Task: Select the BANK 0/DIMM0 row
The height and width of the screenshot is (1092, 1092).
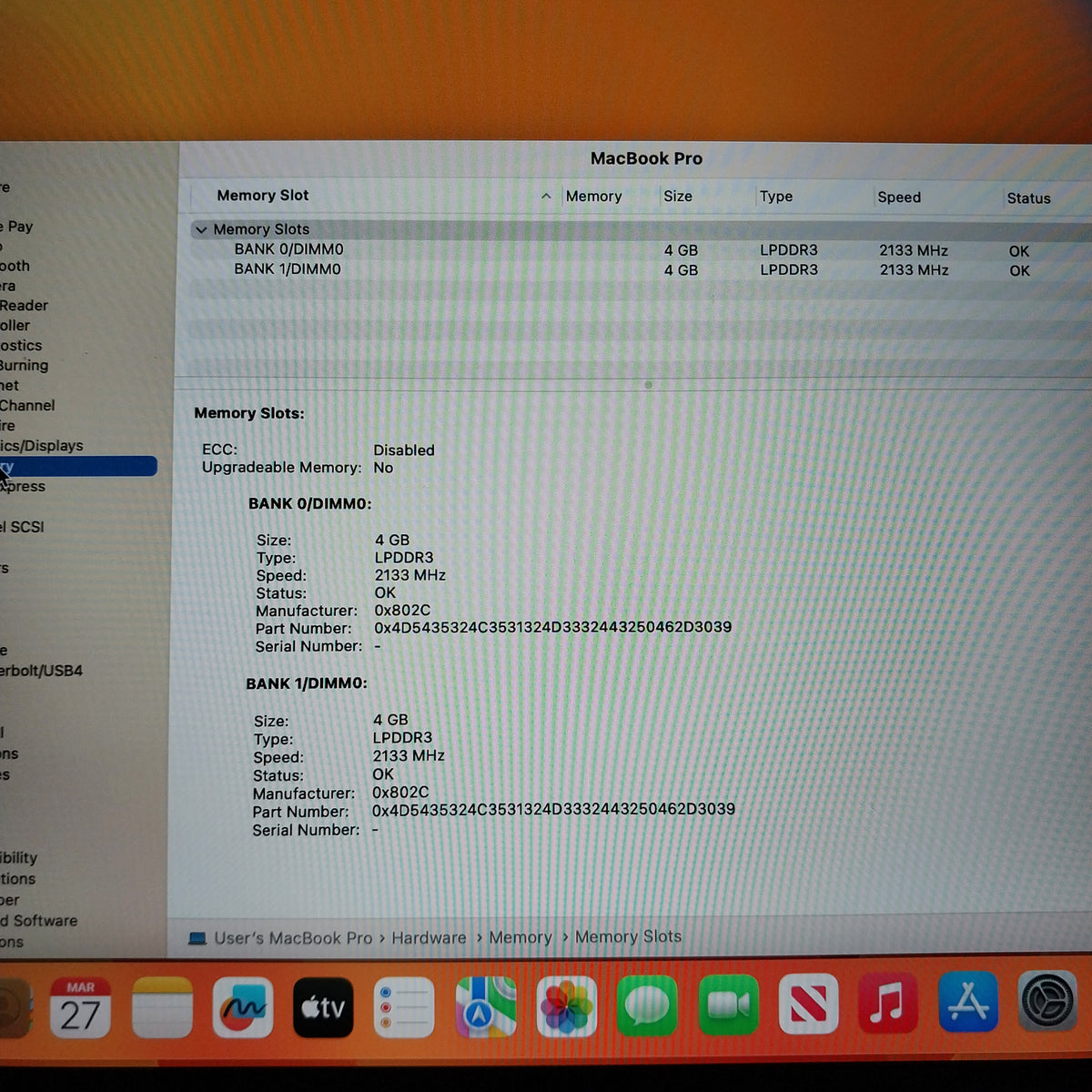Action: point(641,249)
